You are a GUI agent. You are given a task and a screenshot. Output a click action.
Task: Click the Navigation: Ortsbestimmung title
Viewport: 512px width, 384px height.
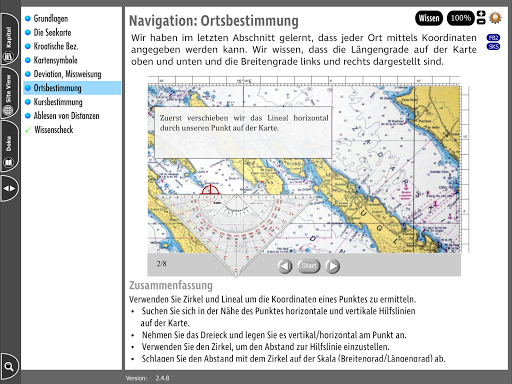(x=214, y=21)
